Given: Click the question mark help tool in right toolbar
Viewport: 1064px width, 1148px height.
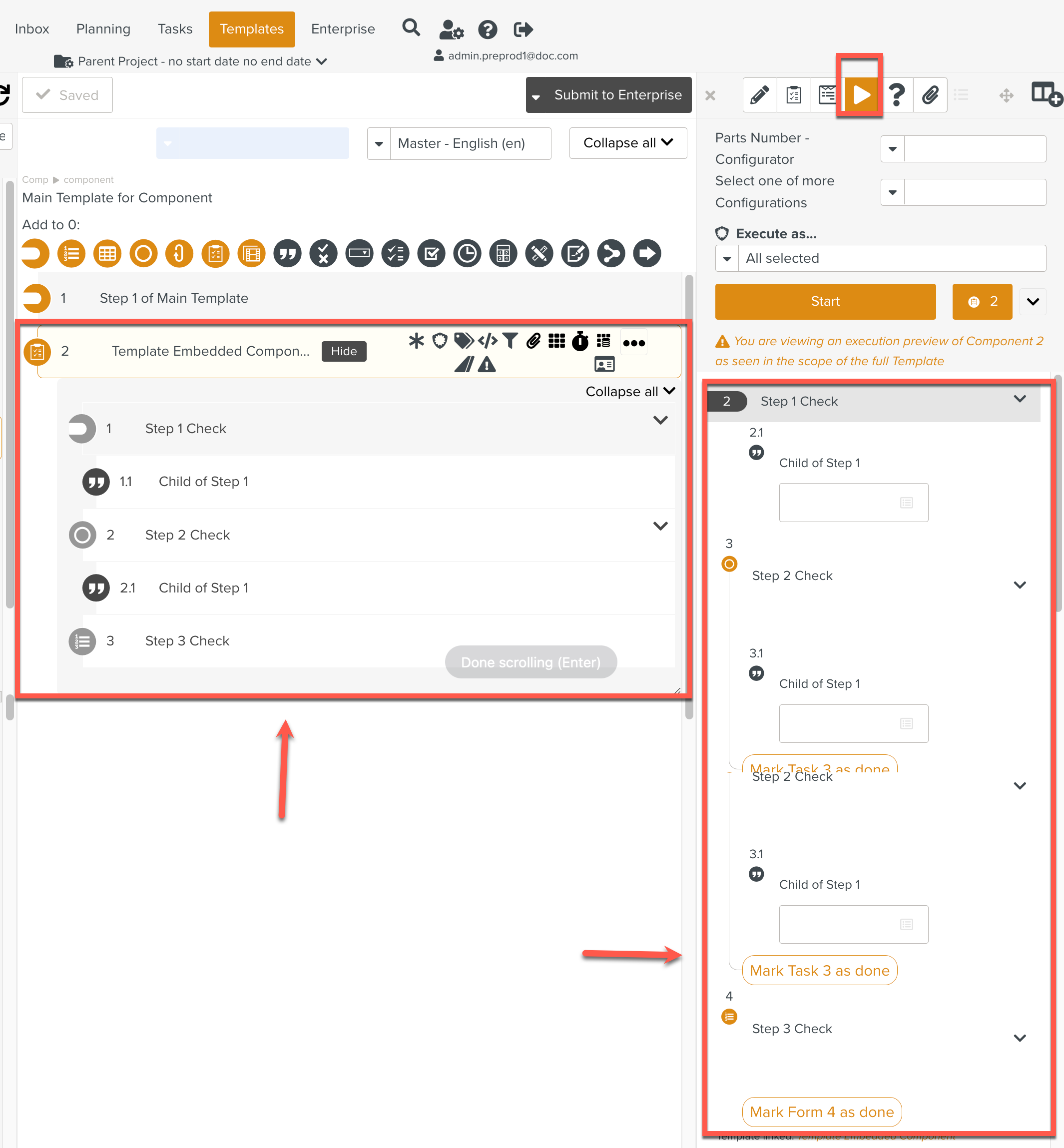Looking at the screenshot, I should (x=897, y=94).
